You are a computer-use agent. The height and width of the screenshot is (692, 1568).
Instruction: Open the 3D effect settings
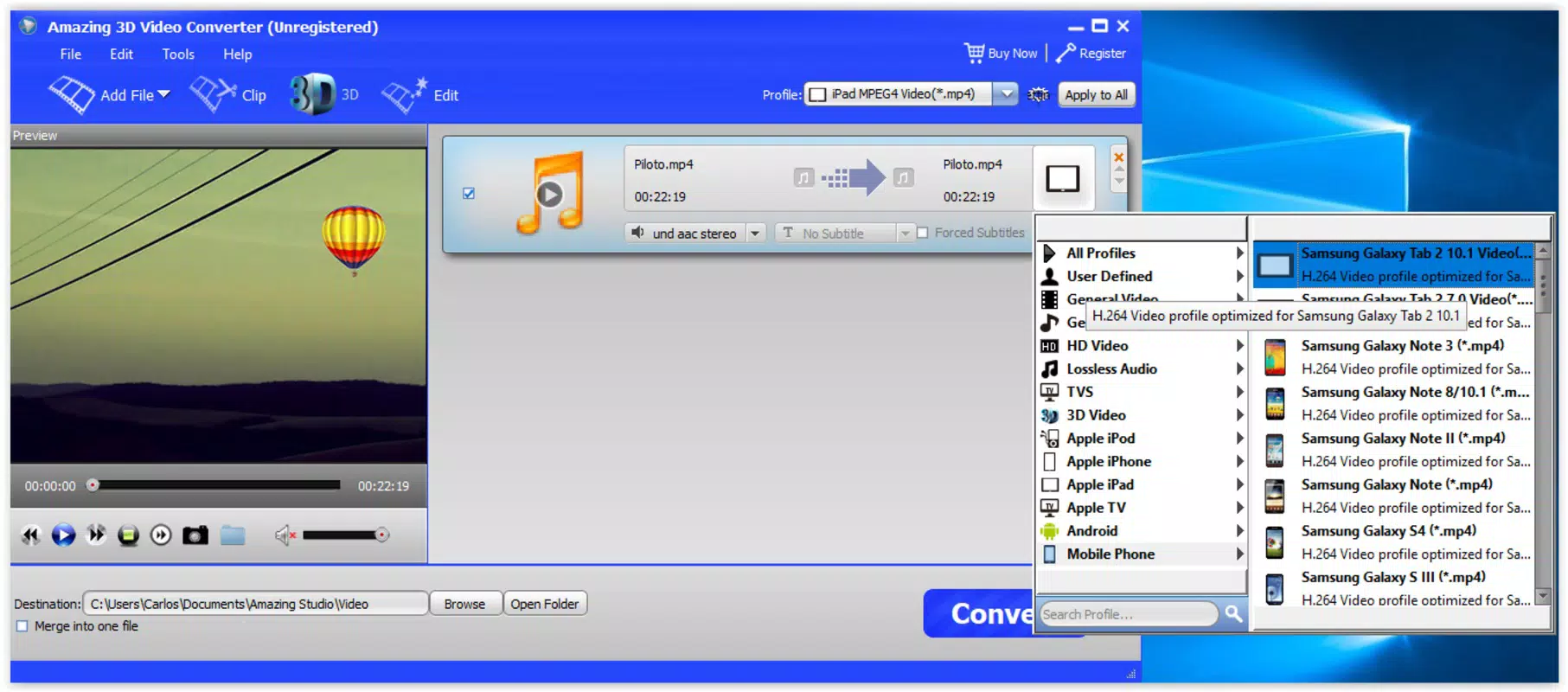coord(323,94)
